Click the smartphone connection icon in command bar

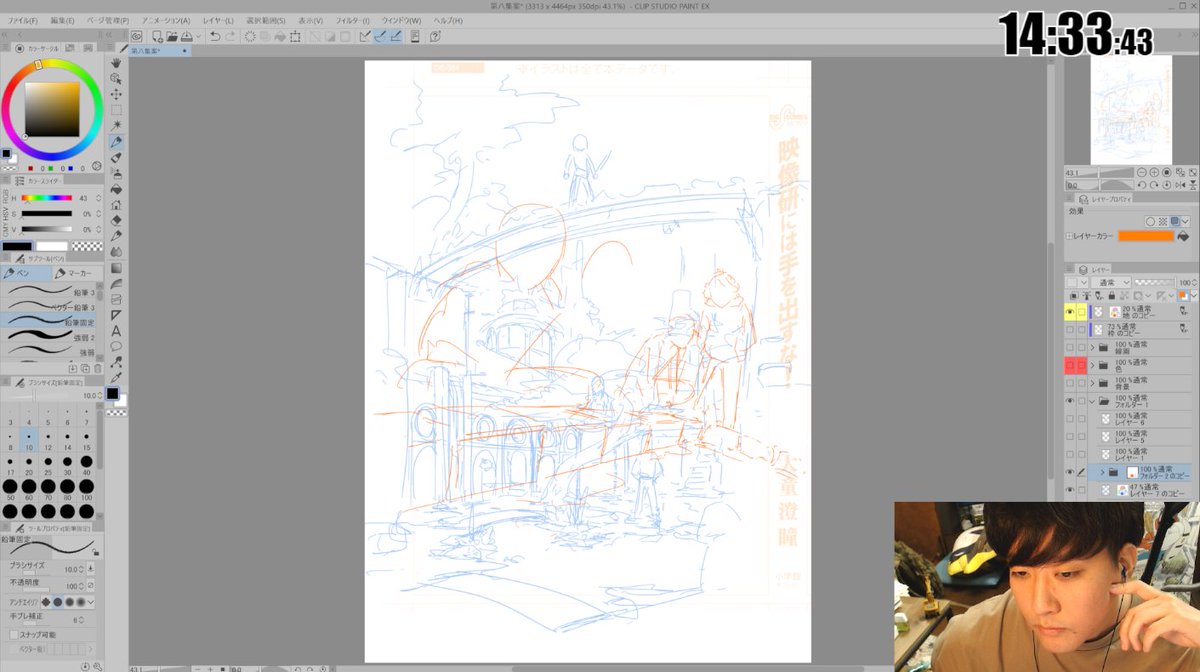[414, 36]
